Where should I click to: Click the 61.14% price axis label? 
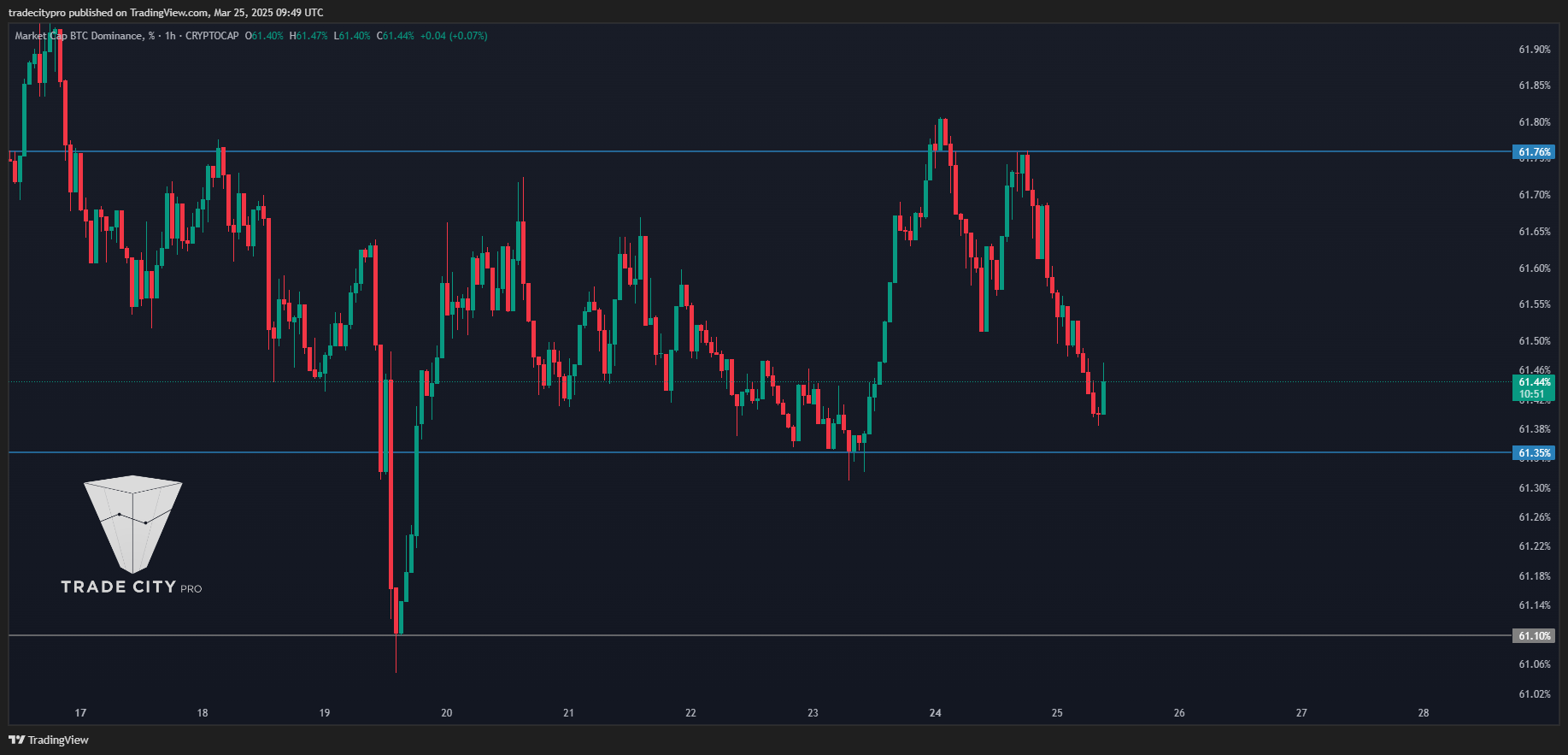pyautogui.click(x=1534, y=605)
